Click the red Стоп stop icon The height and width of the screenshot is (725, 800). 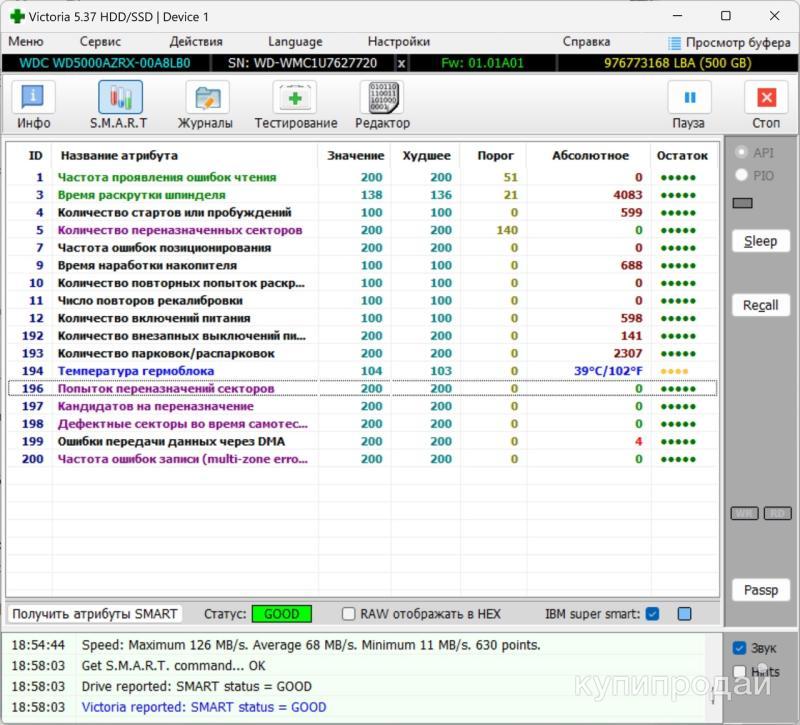pos(766,98)
